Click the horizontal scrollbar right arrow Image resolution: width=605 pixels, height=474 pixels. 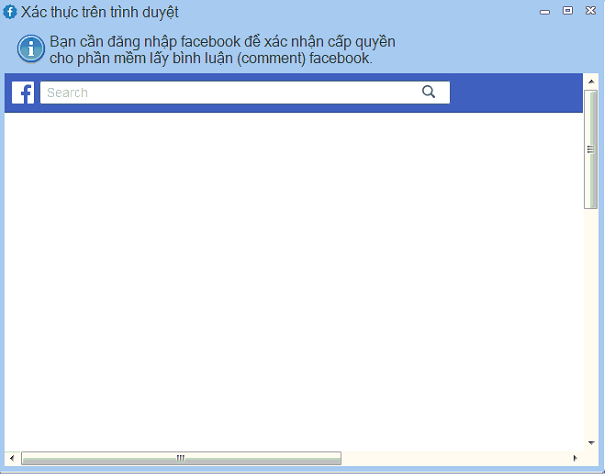click(x=575, y=458)
